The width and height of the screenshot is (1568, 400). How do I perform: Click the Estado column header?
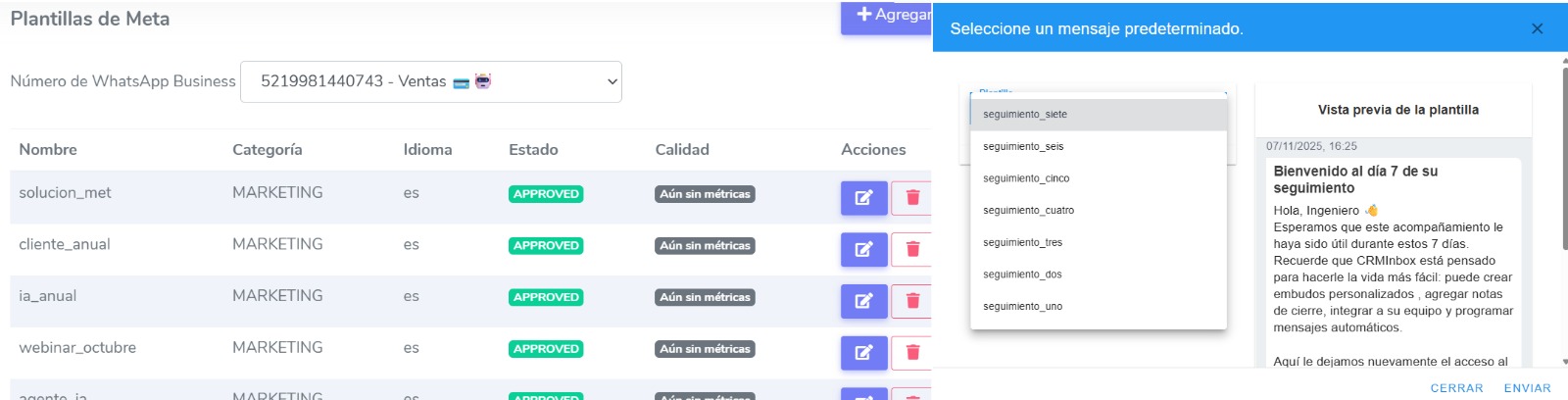(x=533, y=149)
